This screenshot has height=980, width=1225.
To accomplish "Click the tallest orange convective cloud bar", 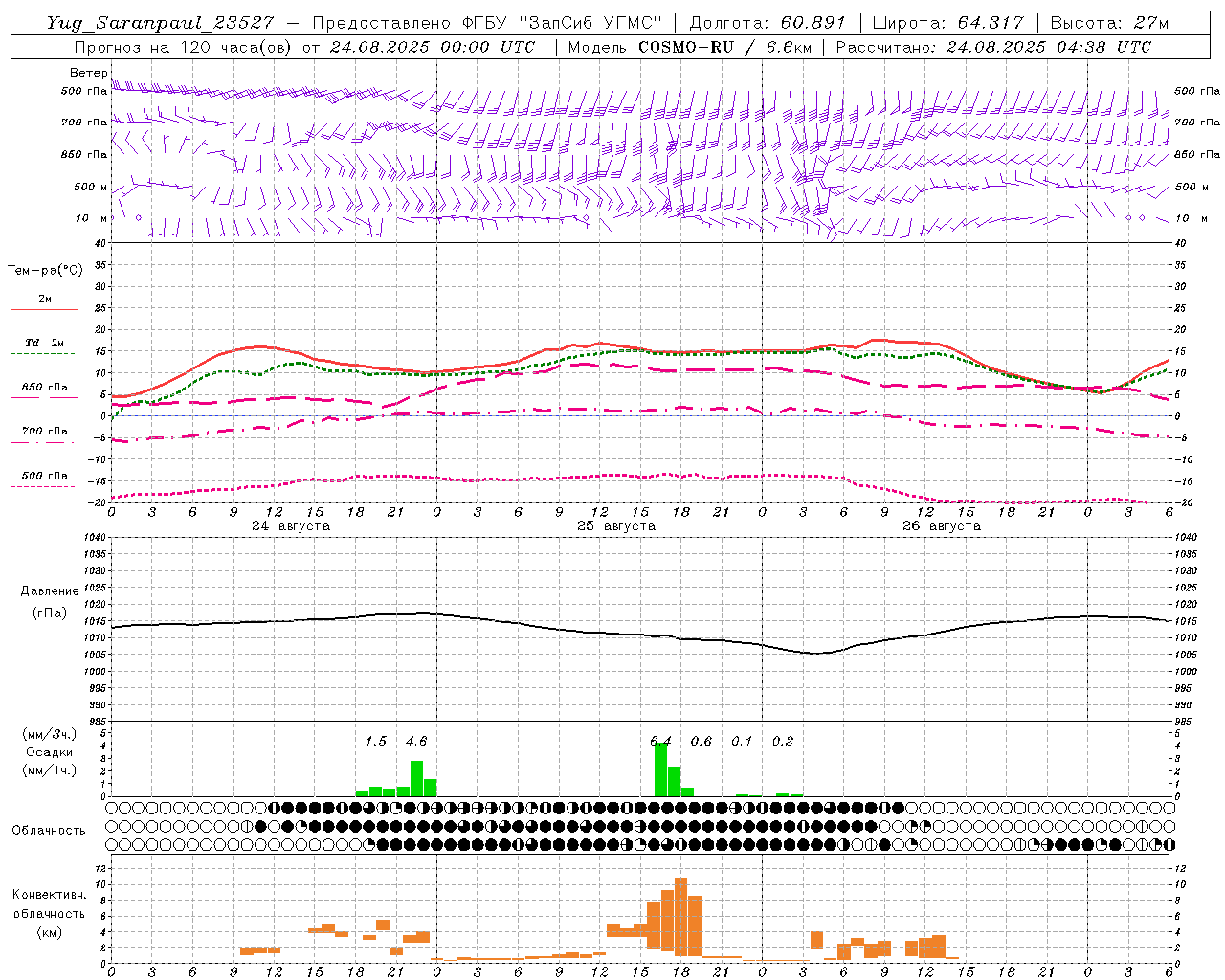I will [x=680, y=917].
